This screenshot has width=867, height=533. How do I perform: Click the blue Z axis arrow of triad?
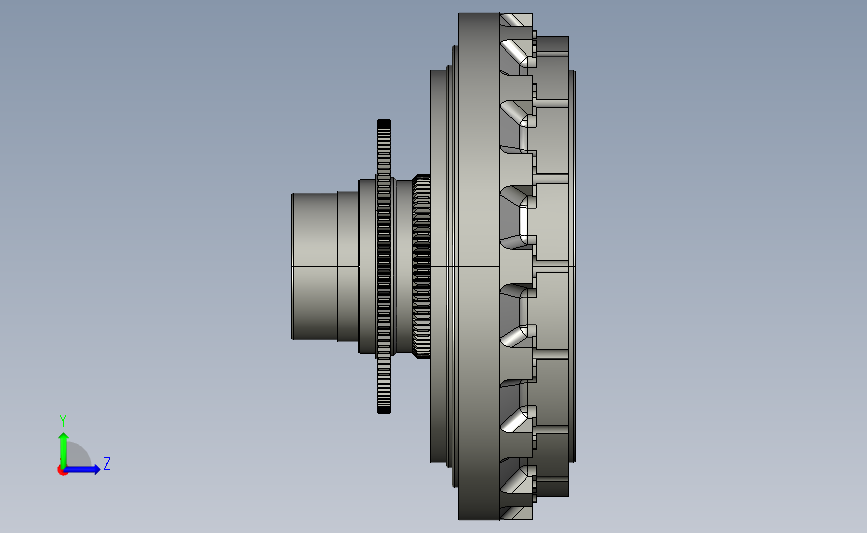pyautogui.click(x=82, y=469)
